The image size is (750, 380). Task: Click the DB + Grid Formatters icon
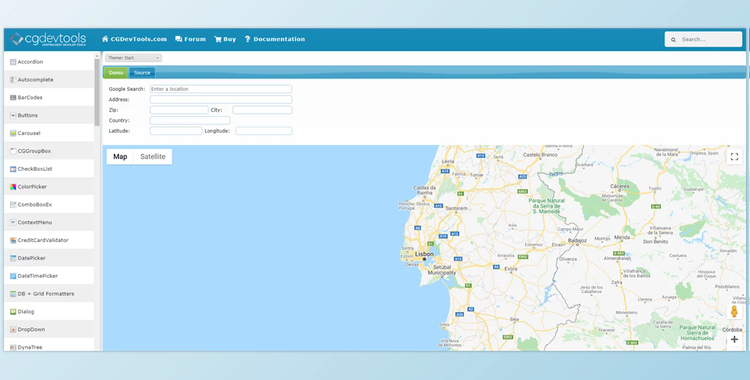(13, 294)
